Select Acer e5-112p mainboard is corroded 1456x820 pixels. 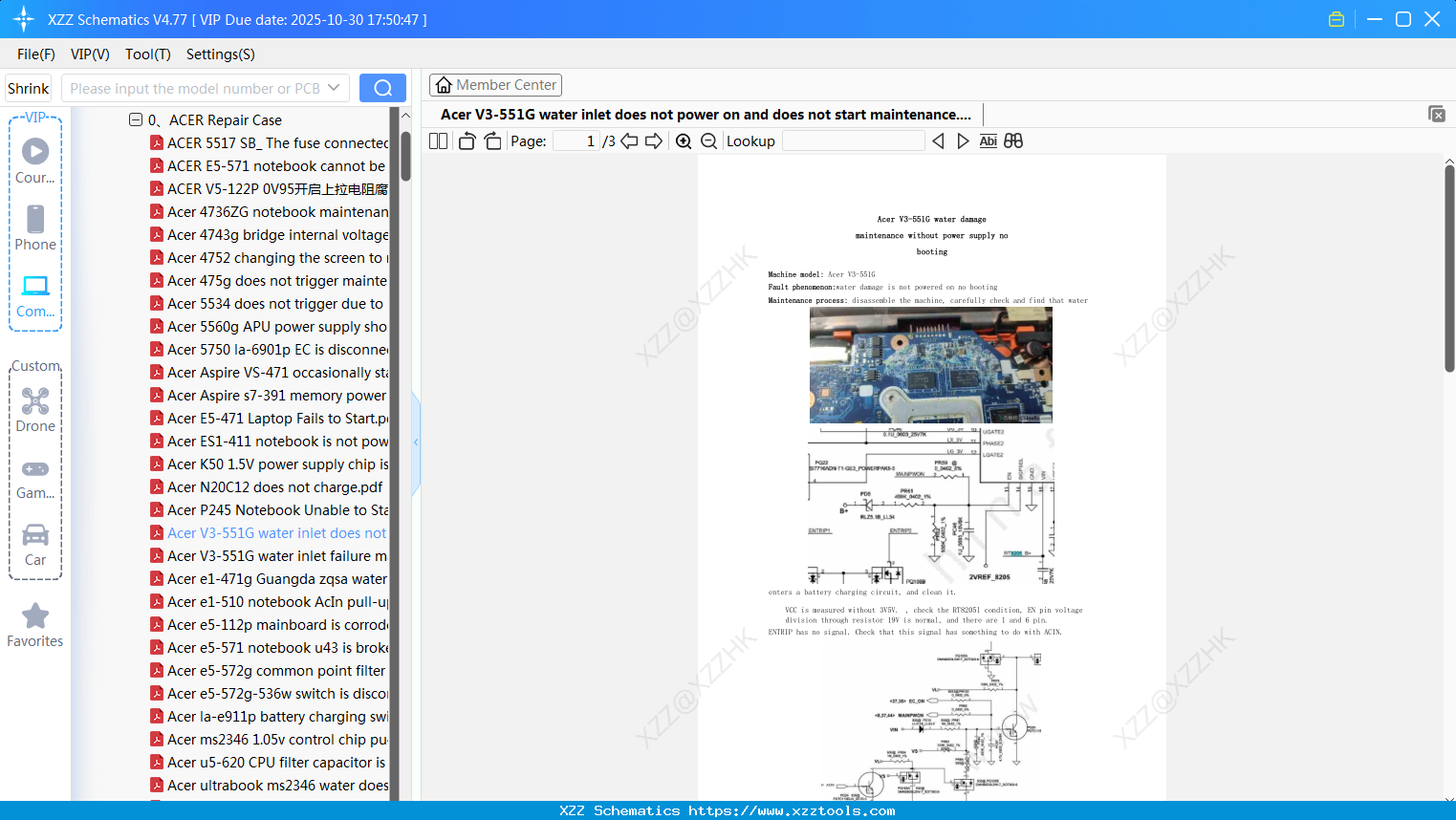click(x=278, y=625)
